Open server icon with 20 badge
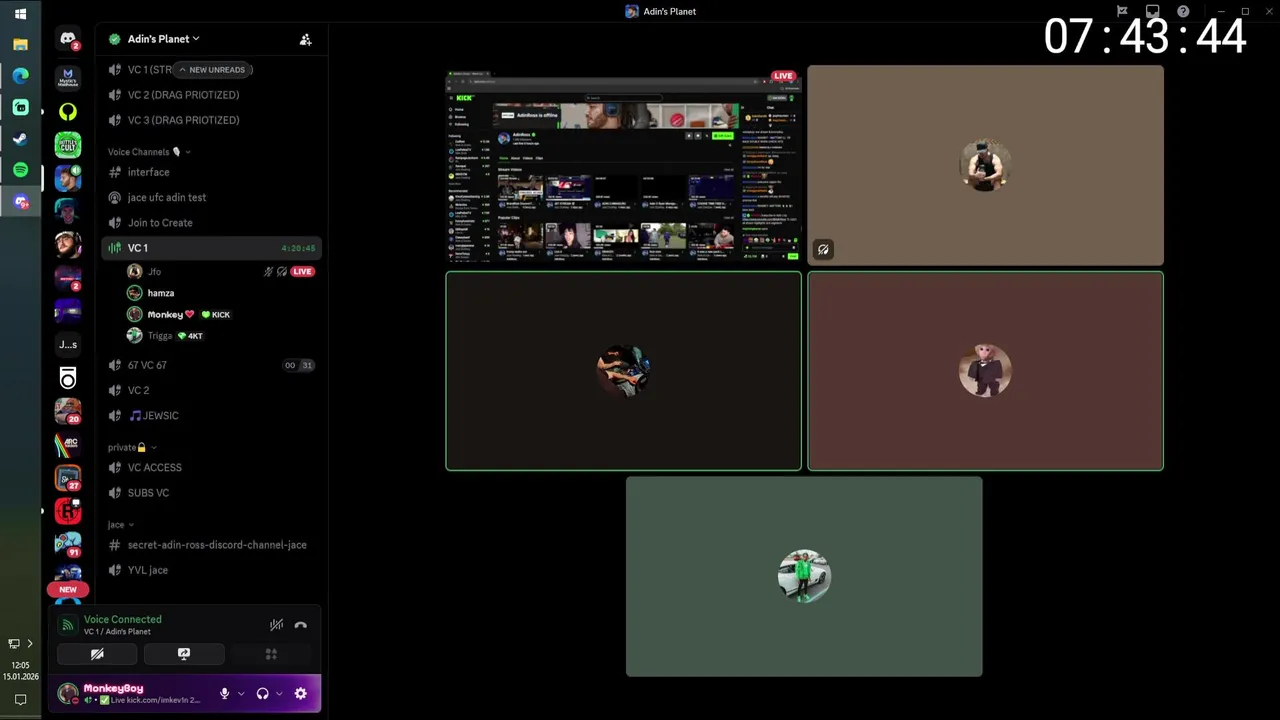The width and height of the screenshot is (1280, 720). coord(68,411)
